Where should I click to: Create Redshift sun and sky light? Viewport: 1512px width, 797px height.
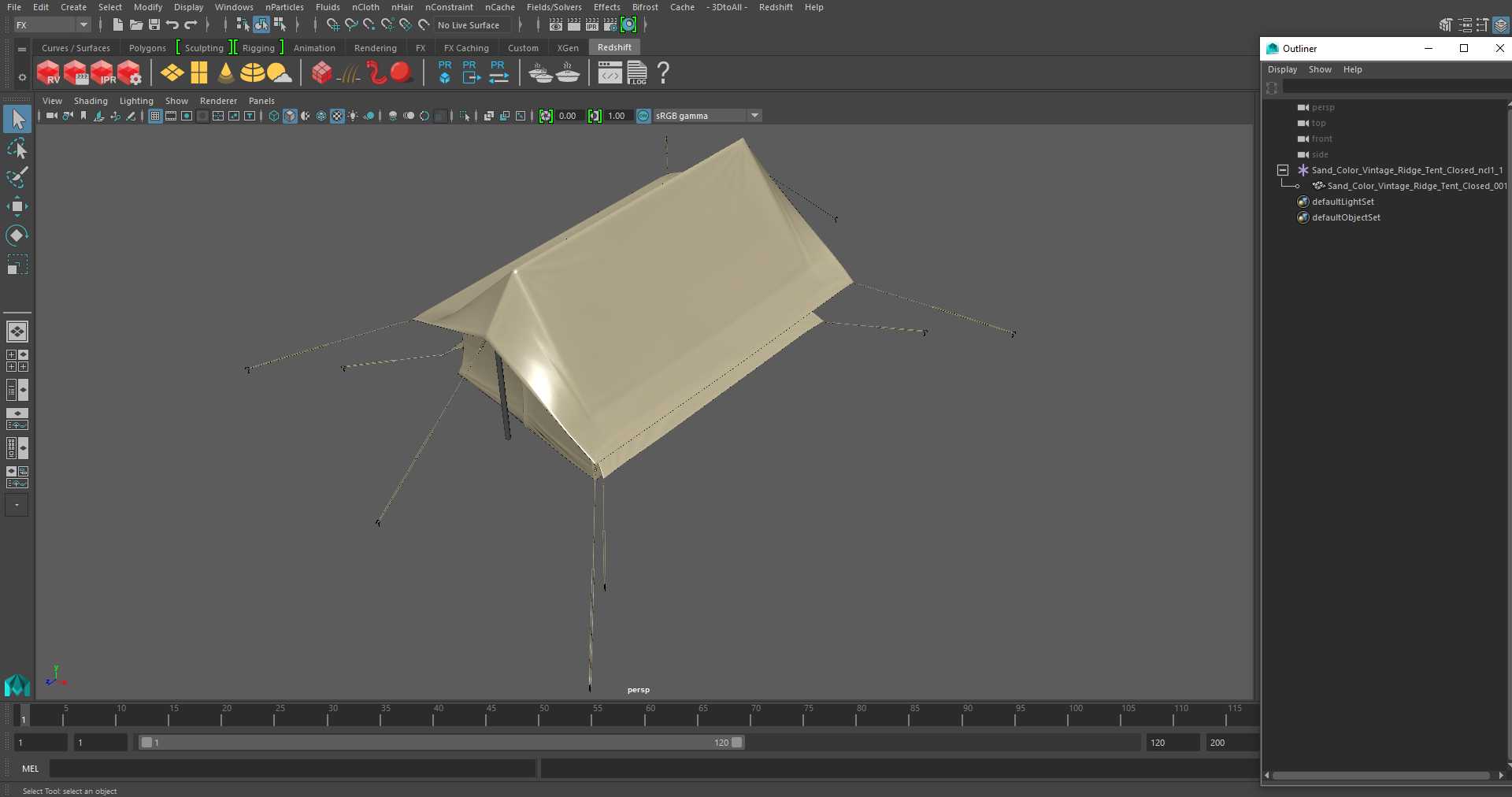[279, 73]
